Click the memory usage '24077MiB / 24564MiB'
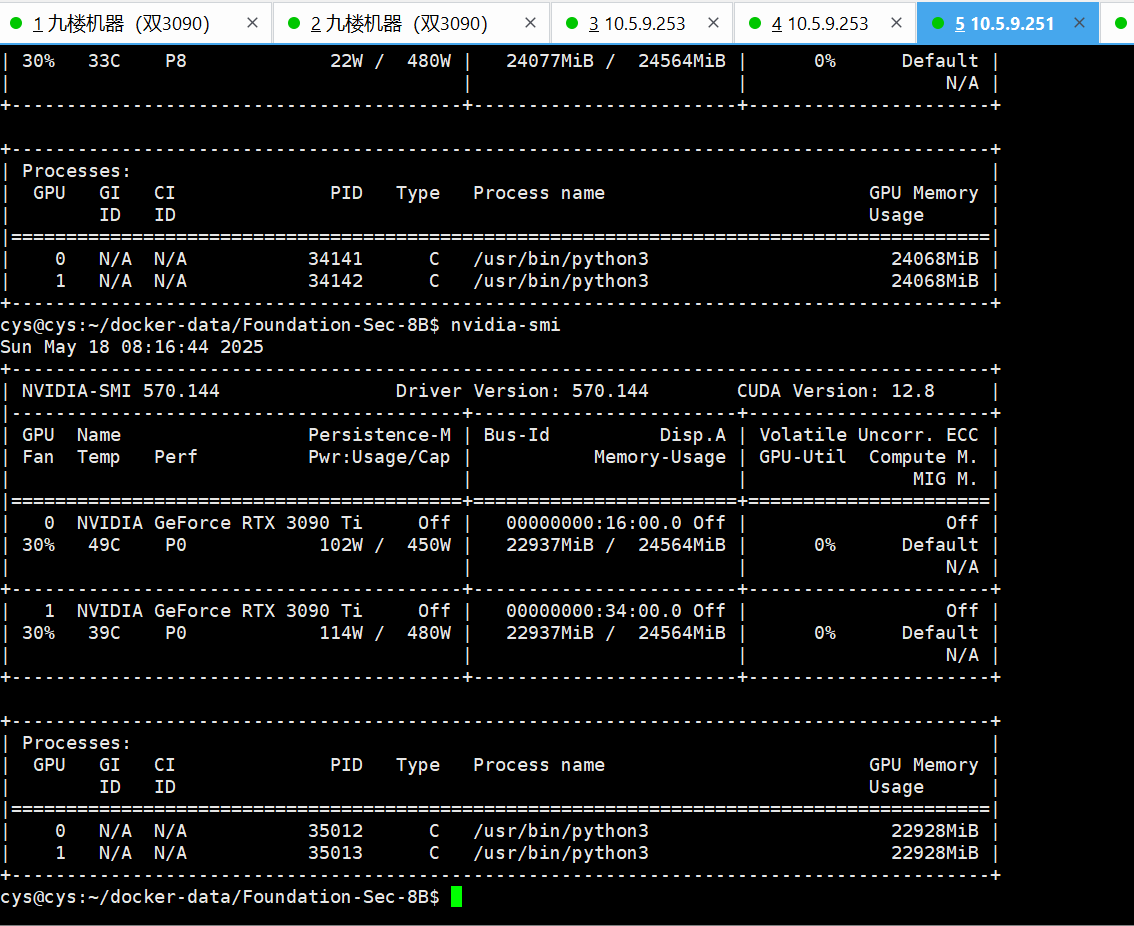 [x=615, y=61]
